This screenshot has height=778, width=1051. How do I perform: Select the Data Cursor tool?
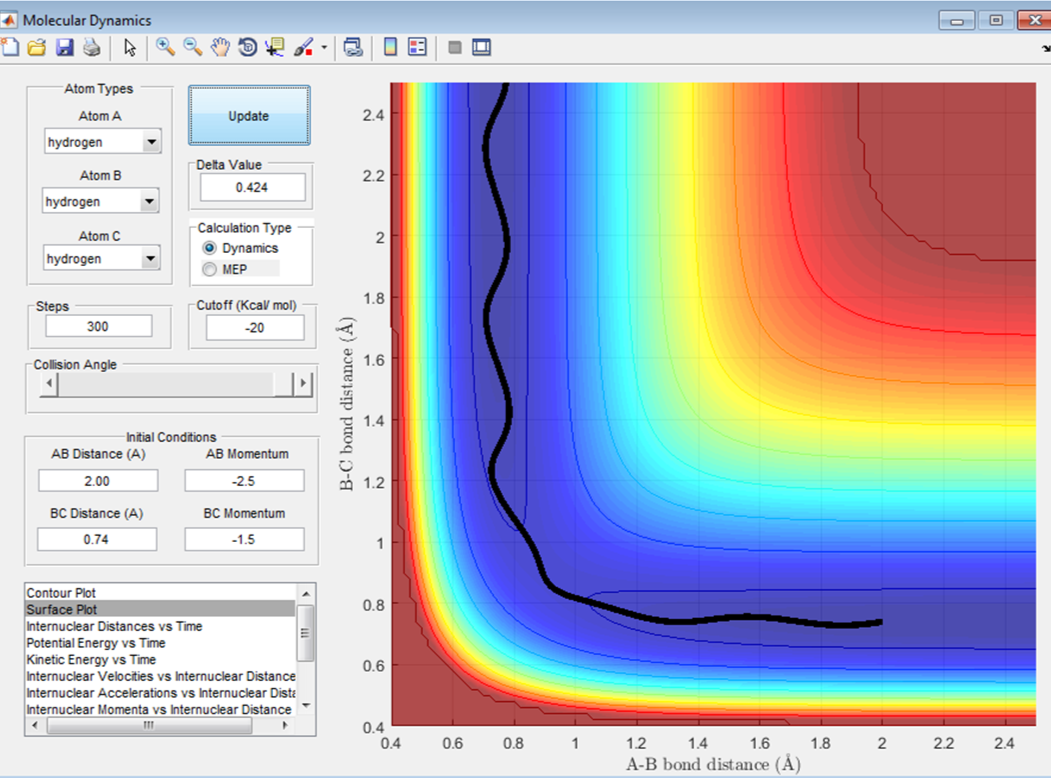(x=275, y=47)
